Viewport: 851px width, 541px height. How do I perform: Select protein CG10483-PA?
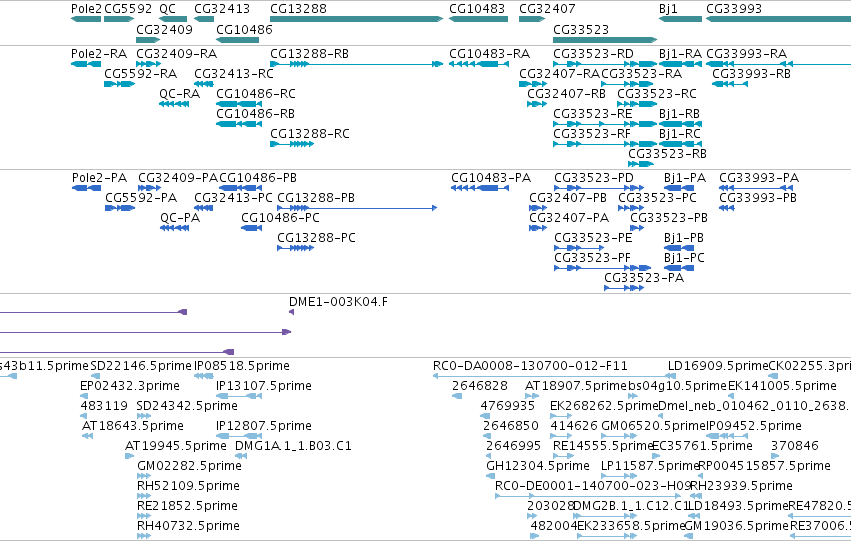click(x=480, y=188)
